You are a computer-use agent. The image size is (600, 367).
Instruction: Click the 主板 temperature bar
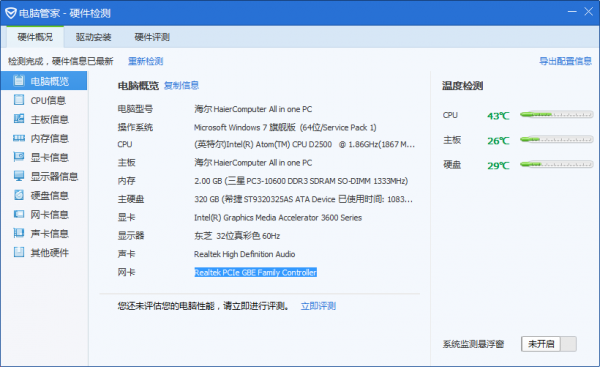click(556, 140)
